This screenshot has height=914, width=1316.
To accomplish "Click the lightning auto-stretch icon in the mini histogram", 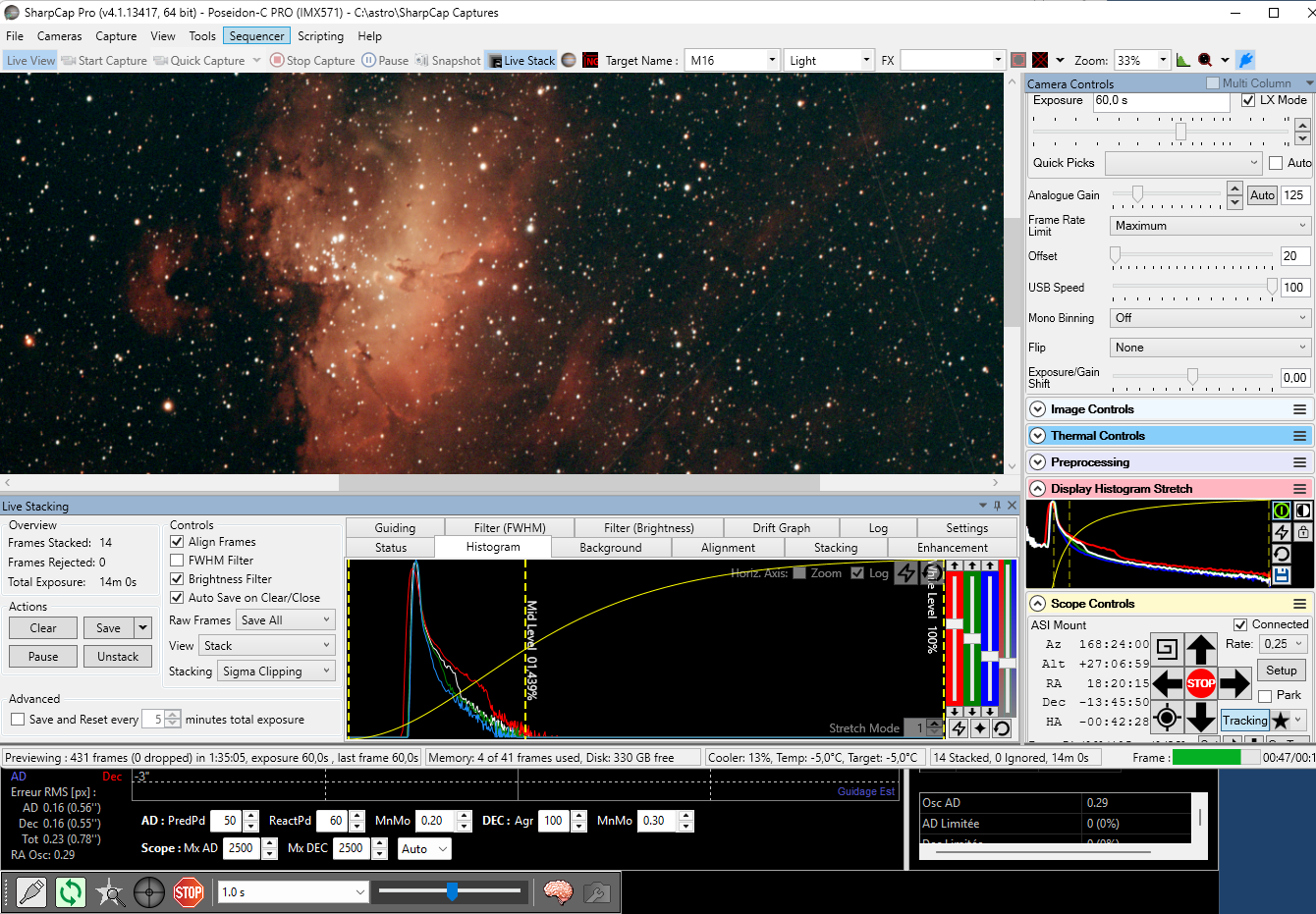I will 1282,532.
